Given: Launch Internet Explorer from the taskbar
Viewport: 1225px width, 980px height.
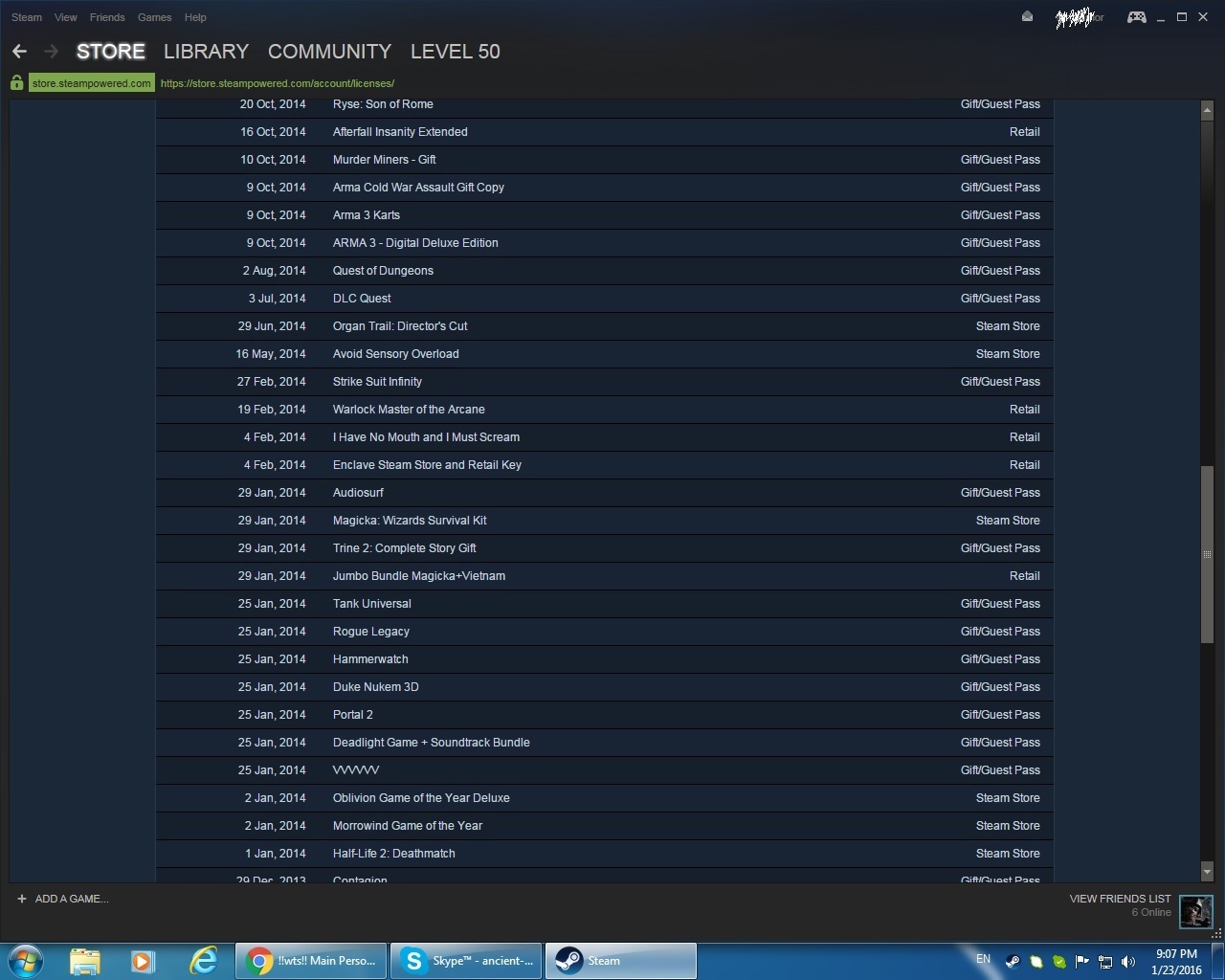Looking at the screenshot, I should [x=203, y=961].
